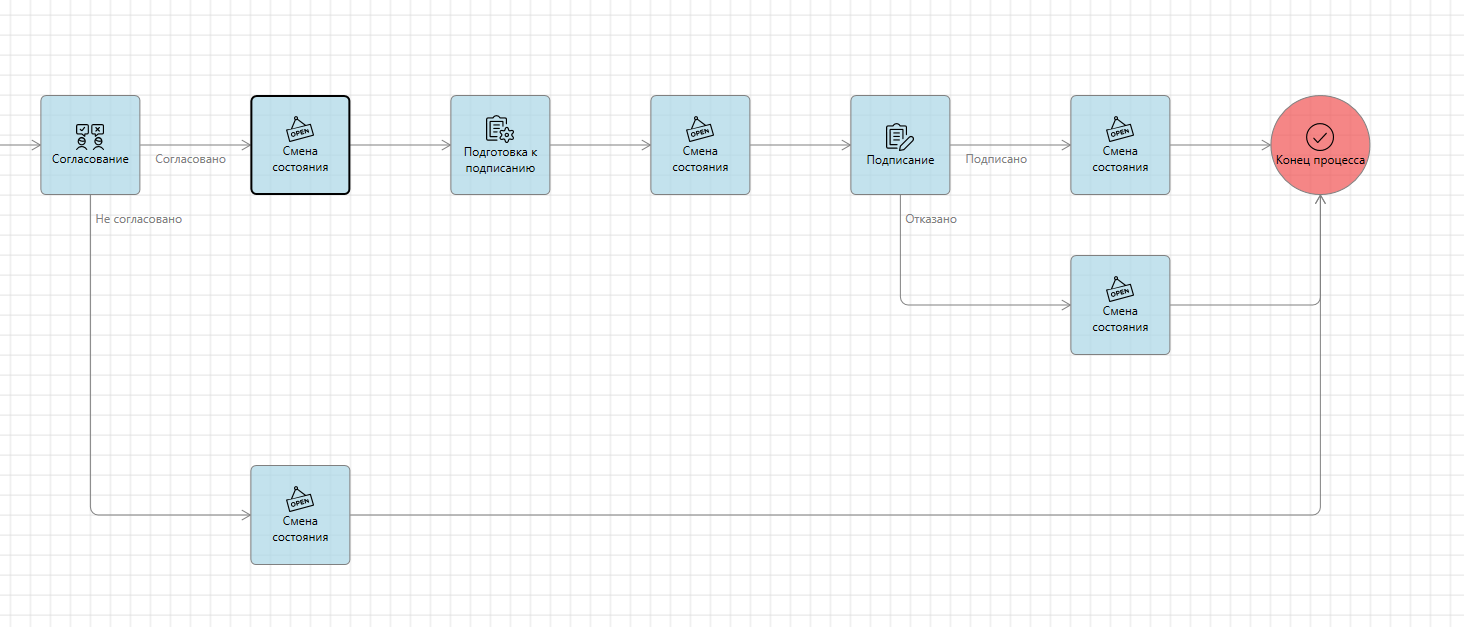Select the "Не согласовано" transition label
1464x627 pixels.
[x=138, y=219]
